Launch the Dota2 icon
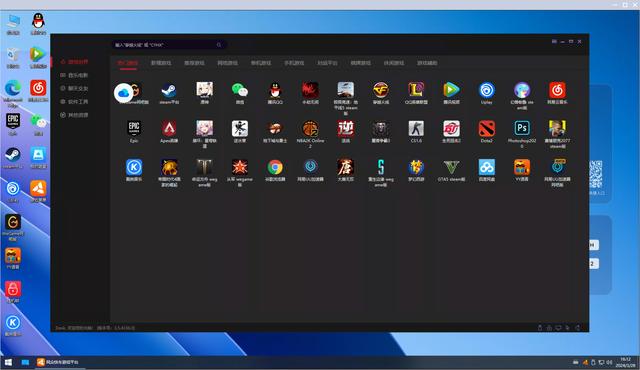The height and width of the screenshot is (370, 640). 487,129
